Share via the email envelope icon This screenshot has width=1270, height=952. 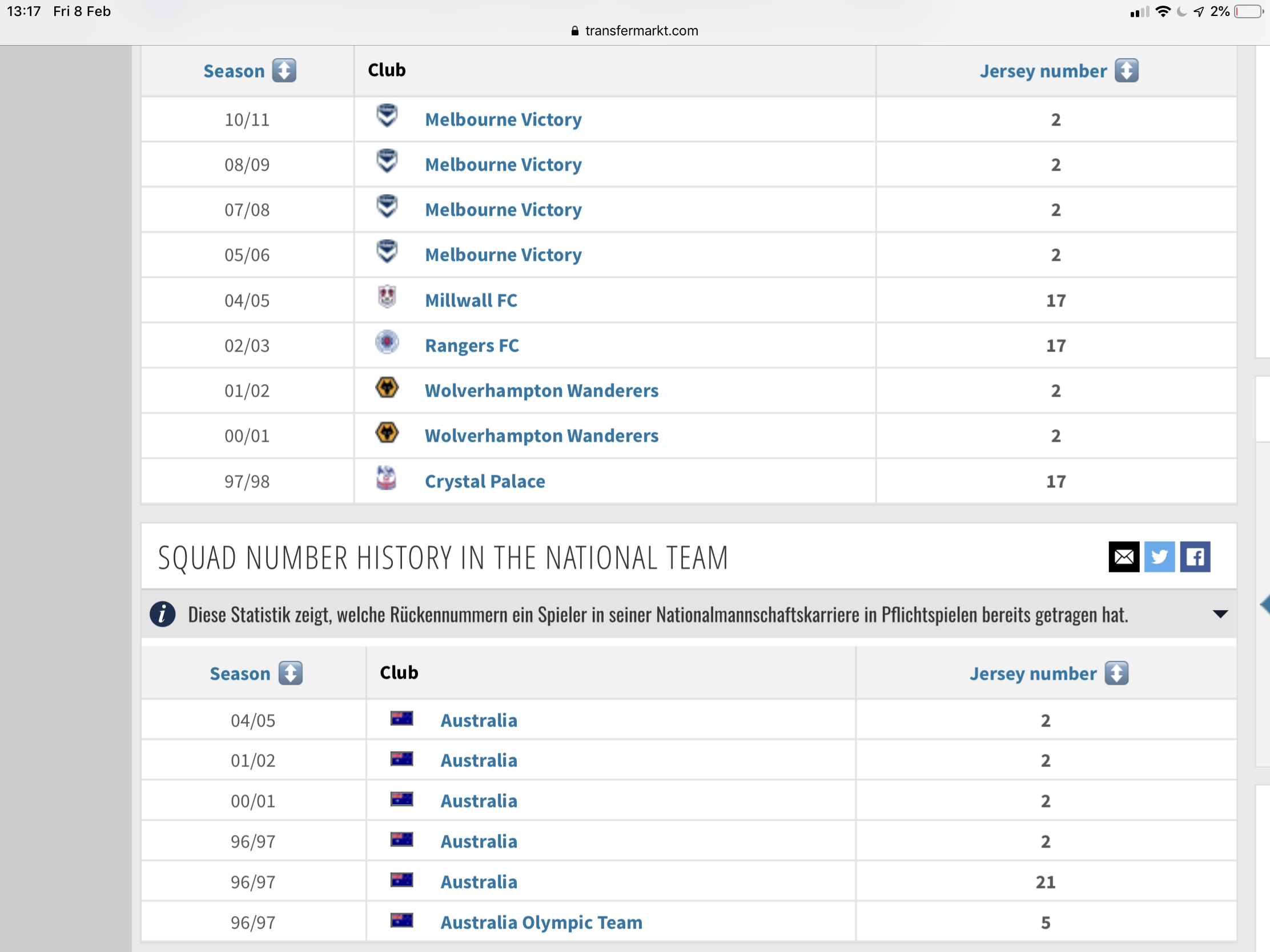pyautogui.click(x=1124, y=556)
